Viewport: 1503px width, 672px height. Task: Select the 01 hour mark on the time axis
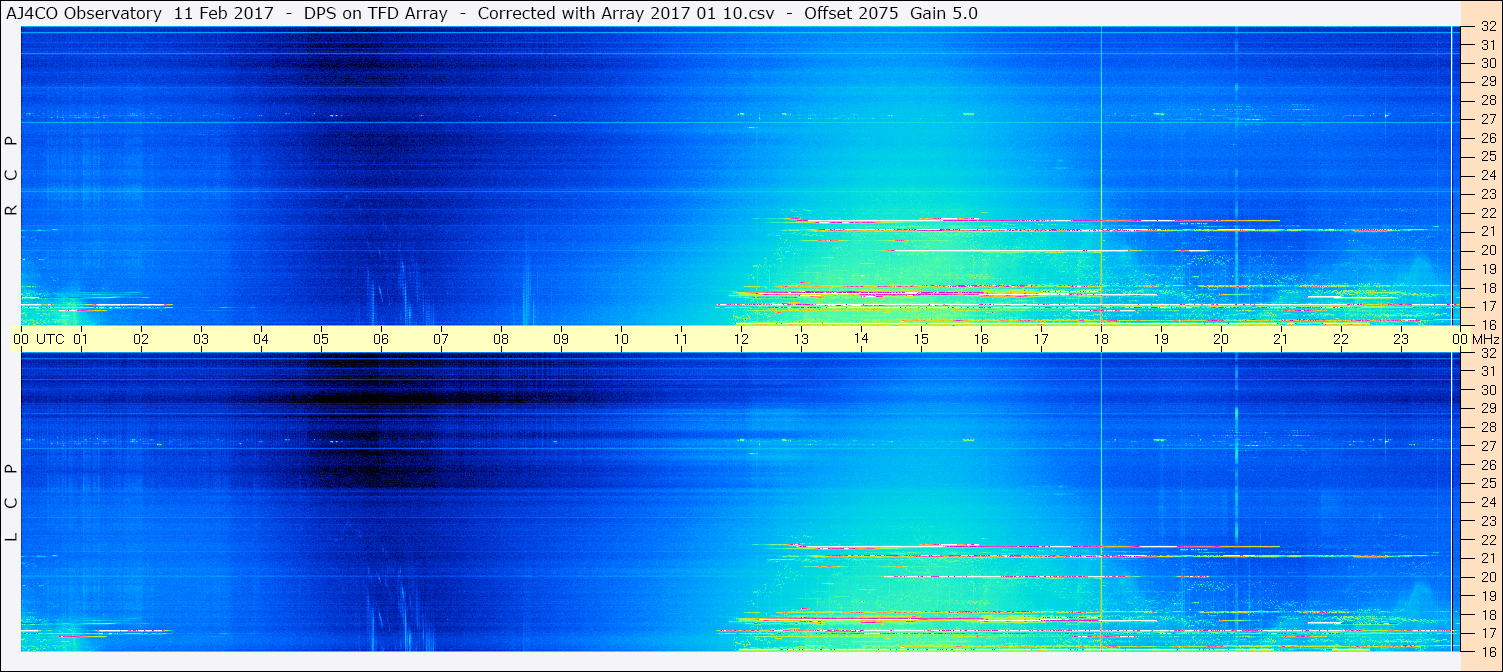[x=81, y=340]
